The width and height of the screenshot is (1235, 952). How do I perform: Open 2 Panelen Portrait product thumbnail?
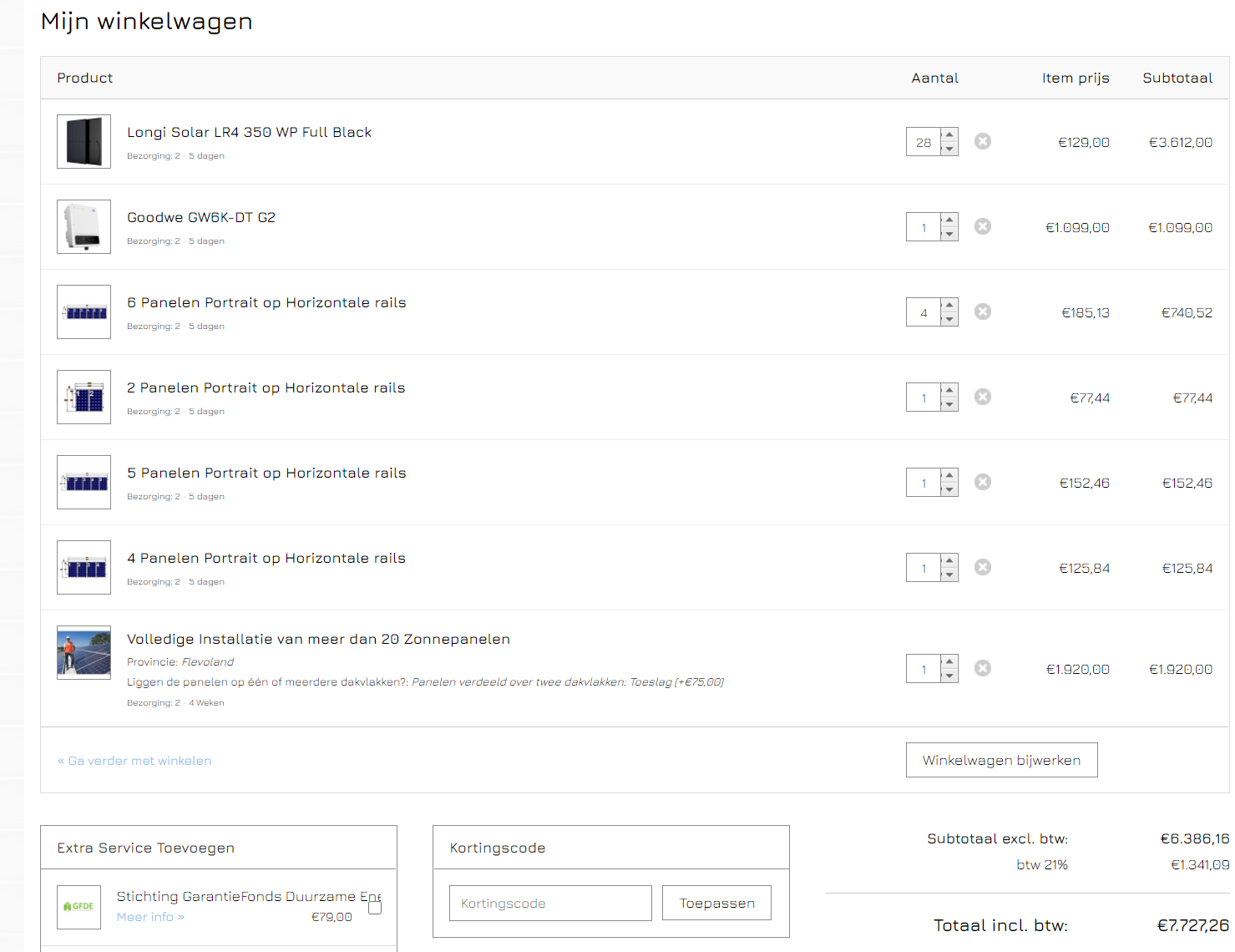84,398
